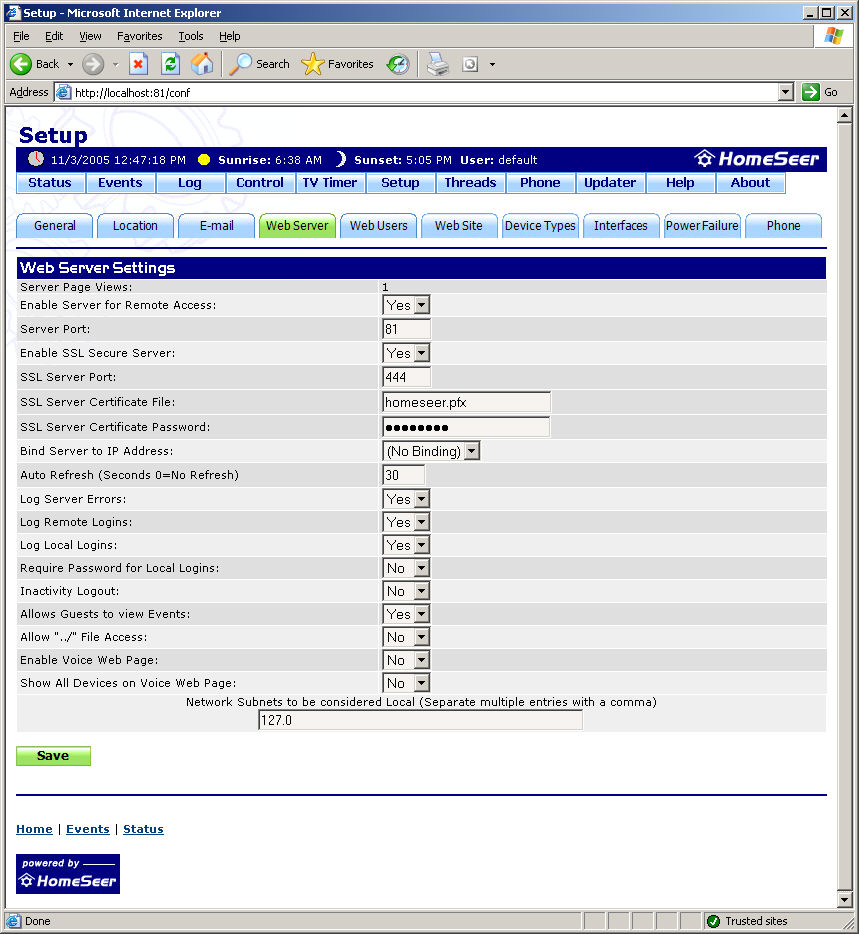Open the Back history dropdown arrow

click(70, 64)
